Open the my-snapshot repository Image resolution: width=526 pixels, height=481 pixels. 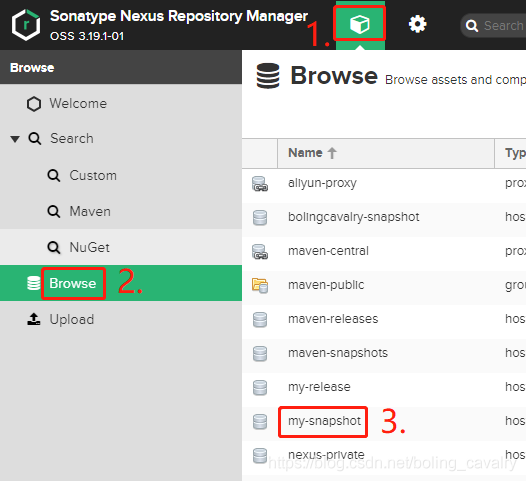point(324,421)
